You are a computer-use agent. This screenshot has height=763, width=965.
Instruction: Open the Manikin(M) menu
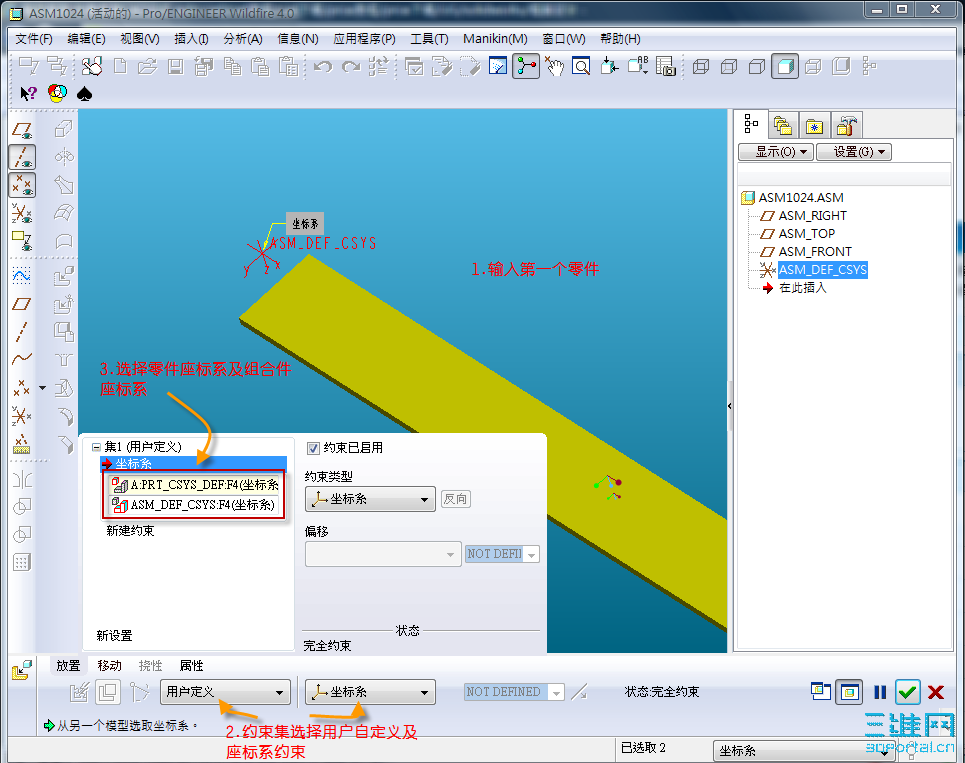coord(495,39)
